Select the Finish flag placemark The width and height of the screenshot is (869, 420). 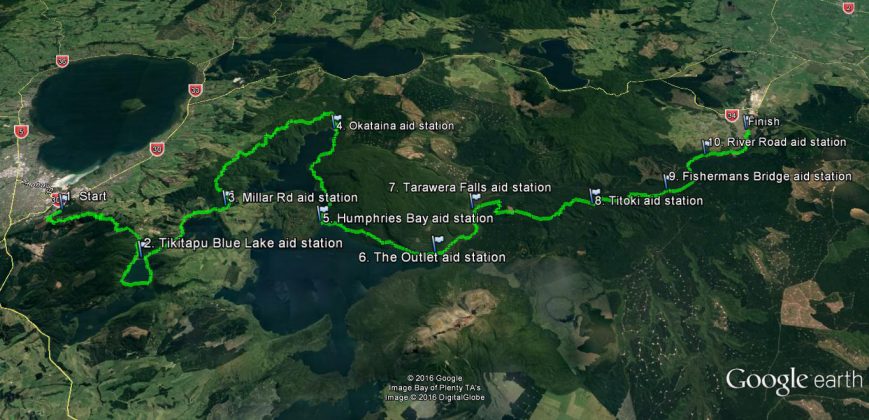coord(746,122)
